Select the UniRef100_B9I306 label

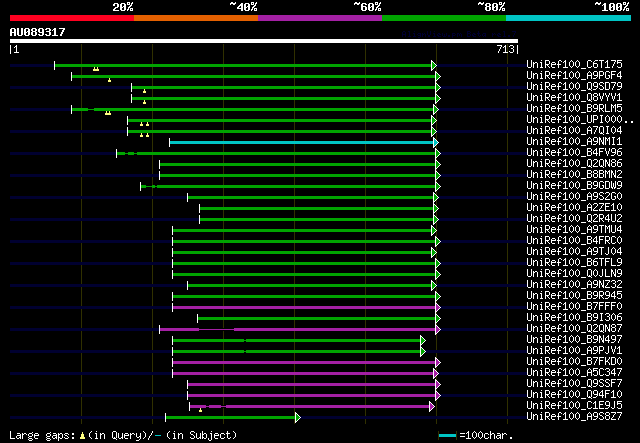pyautogui.click(x=574, y=318)
